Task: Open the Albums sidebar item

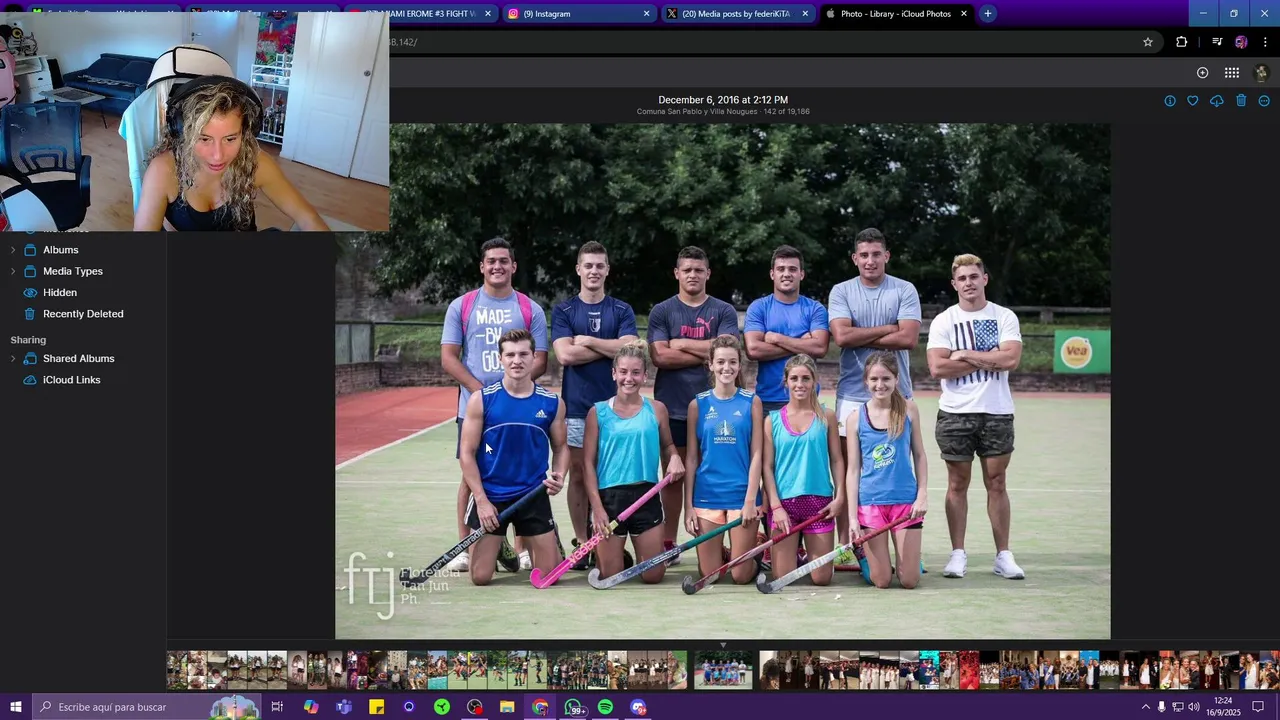Action: pos(60,250)
